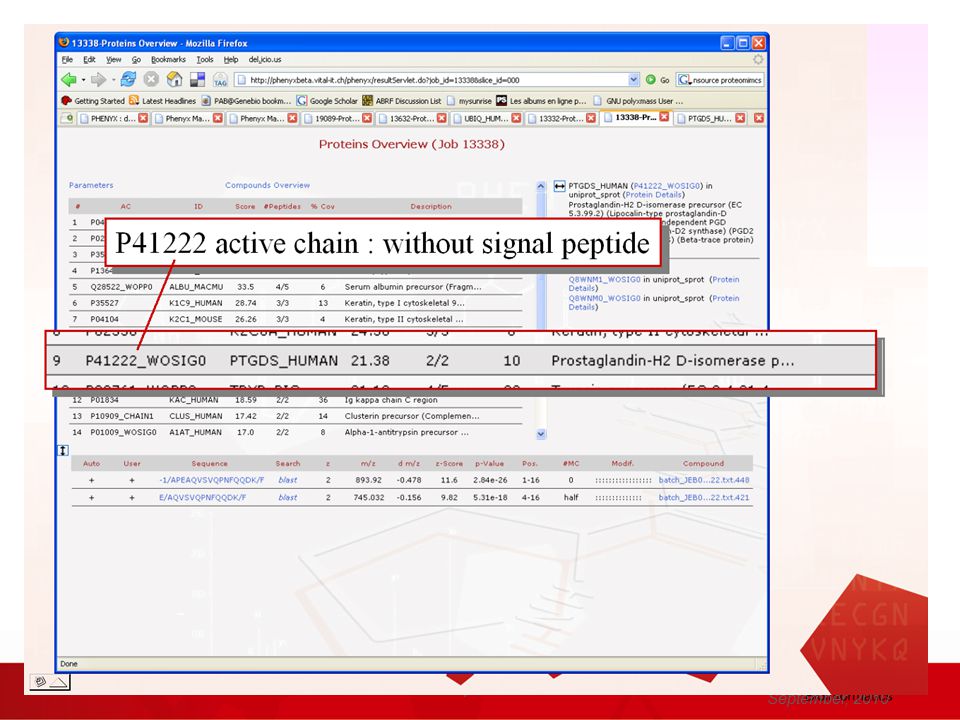Expand the URL bar history dropdown
This screenshot has height=720, width=960.
click(x=634, y=80)
